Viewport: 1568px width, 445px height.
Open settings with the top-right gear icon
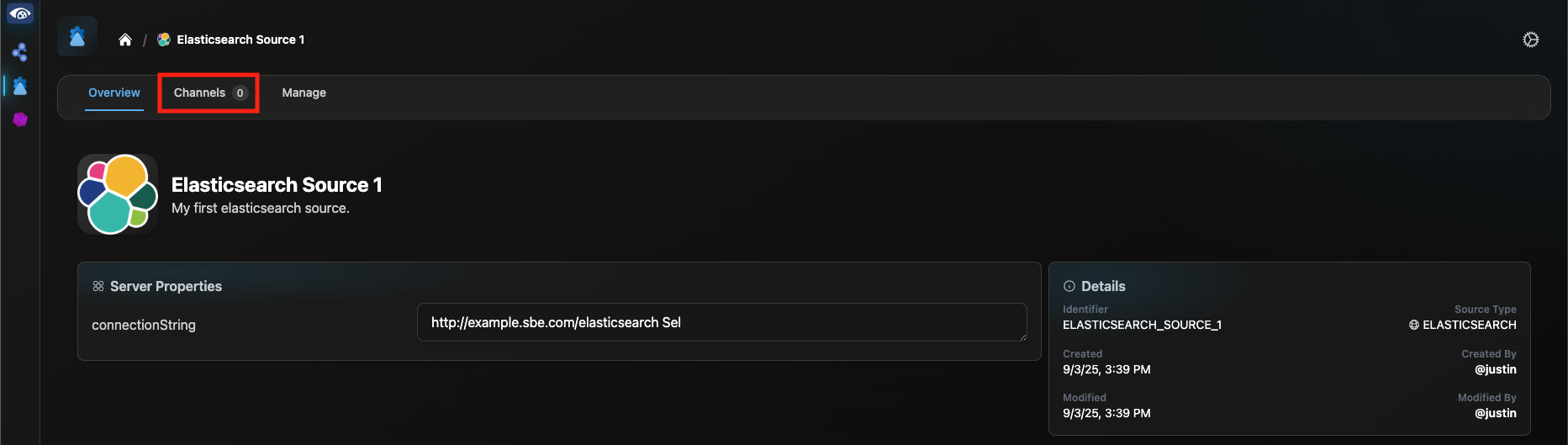coord(1530,40)
